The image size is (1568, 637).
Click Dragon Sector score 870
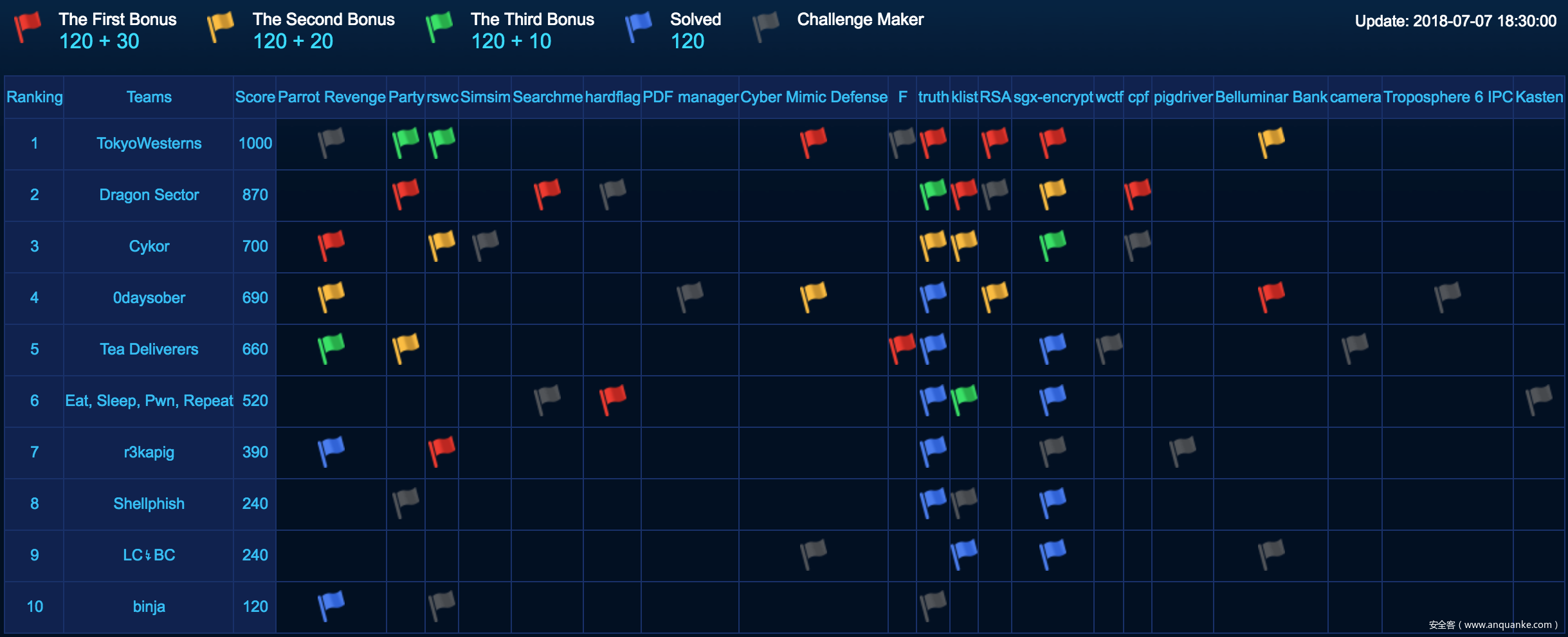coord(255,195)
